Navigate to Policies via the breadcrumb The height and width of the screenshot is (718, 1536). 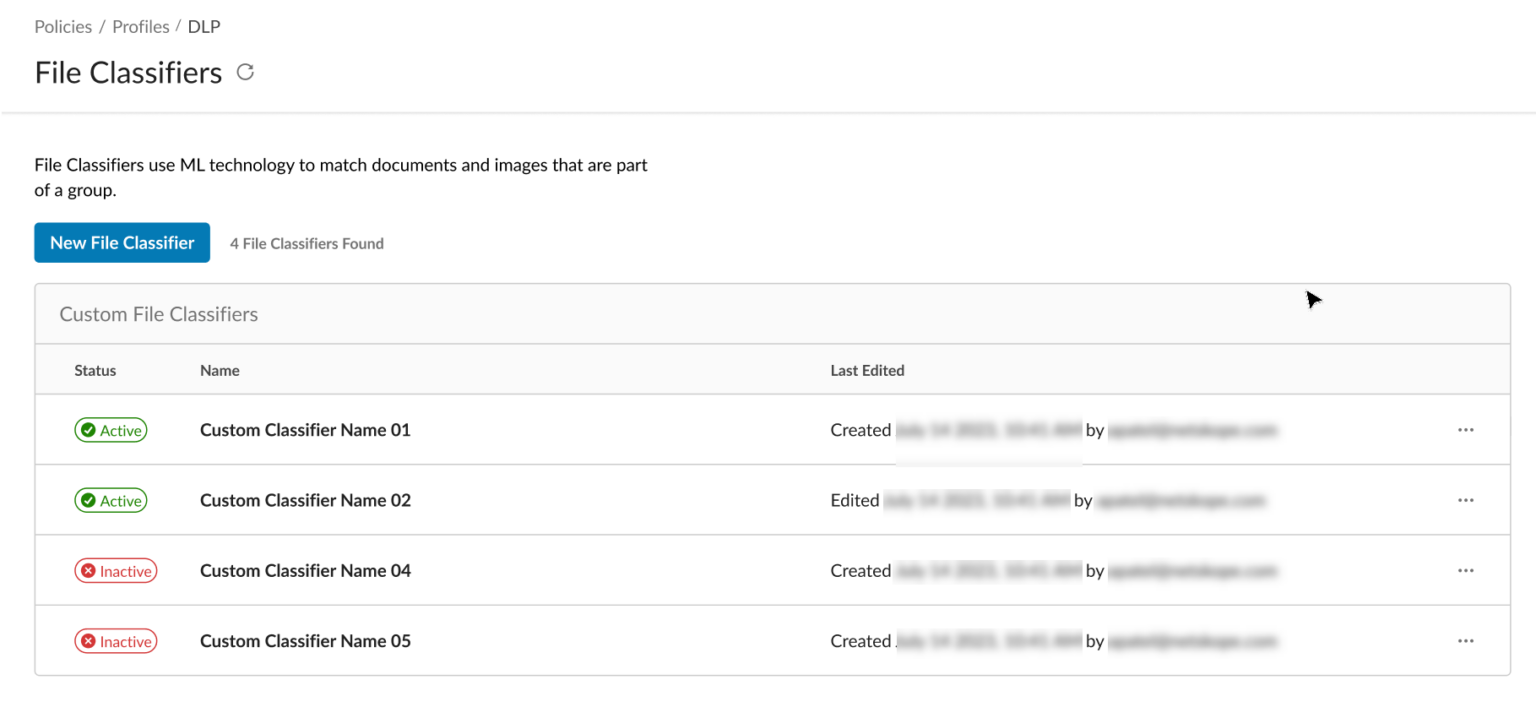tap(62, 26)
